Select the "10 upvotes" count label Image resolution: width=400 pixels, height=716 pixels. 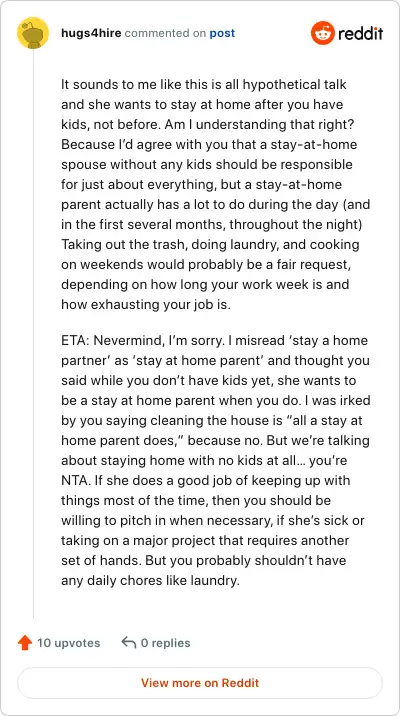pos(68,643)
